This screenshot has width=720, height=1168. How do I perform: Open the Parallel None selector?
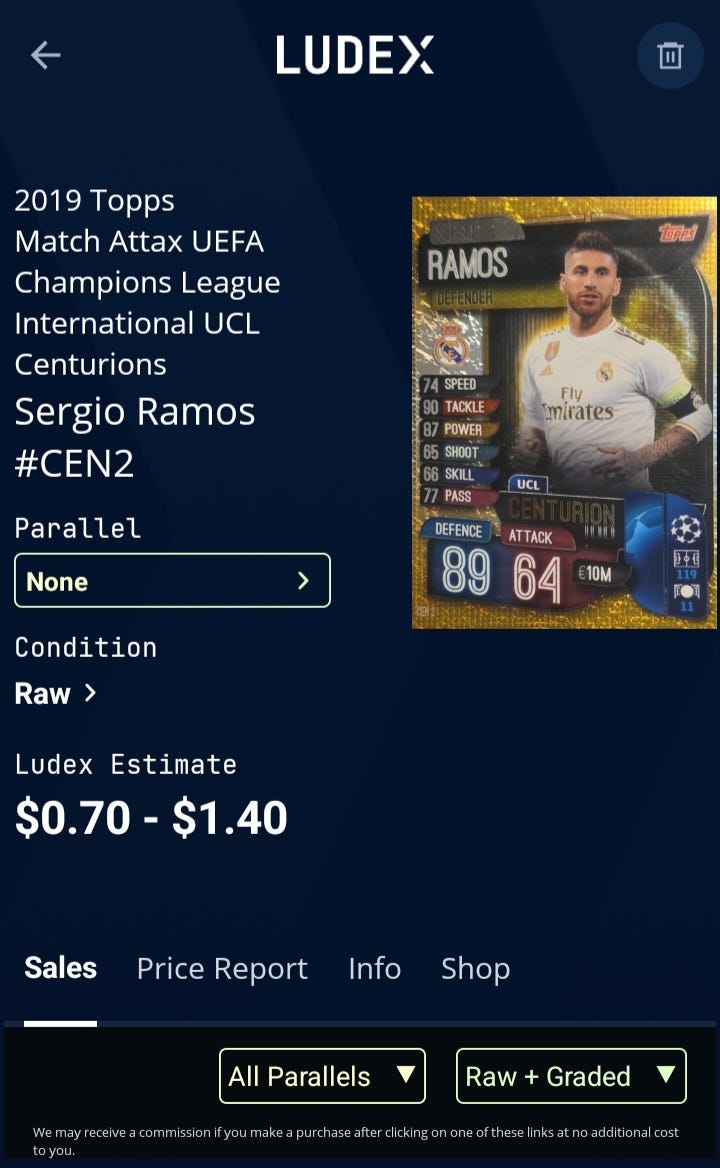172,580
